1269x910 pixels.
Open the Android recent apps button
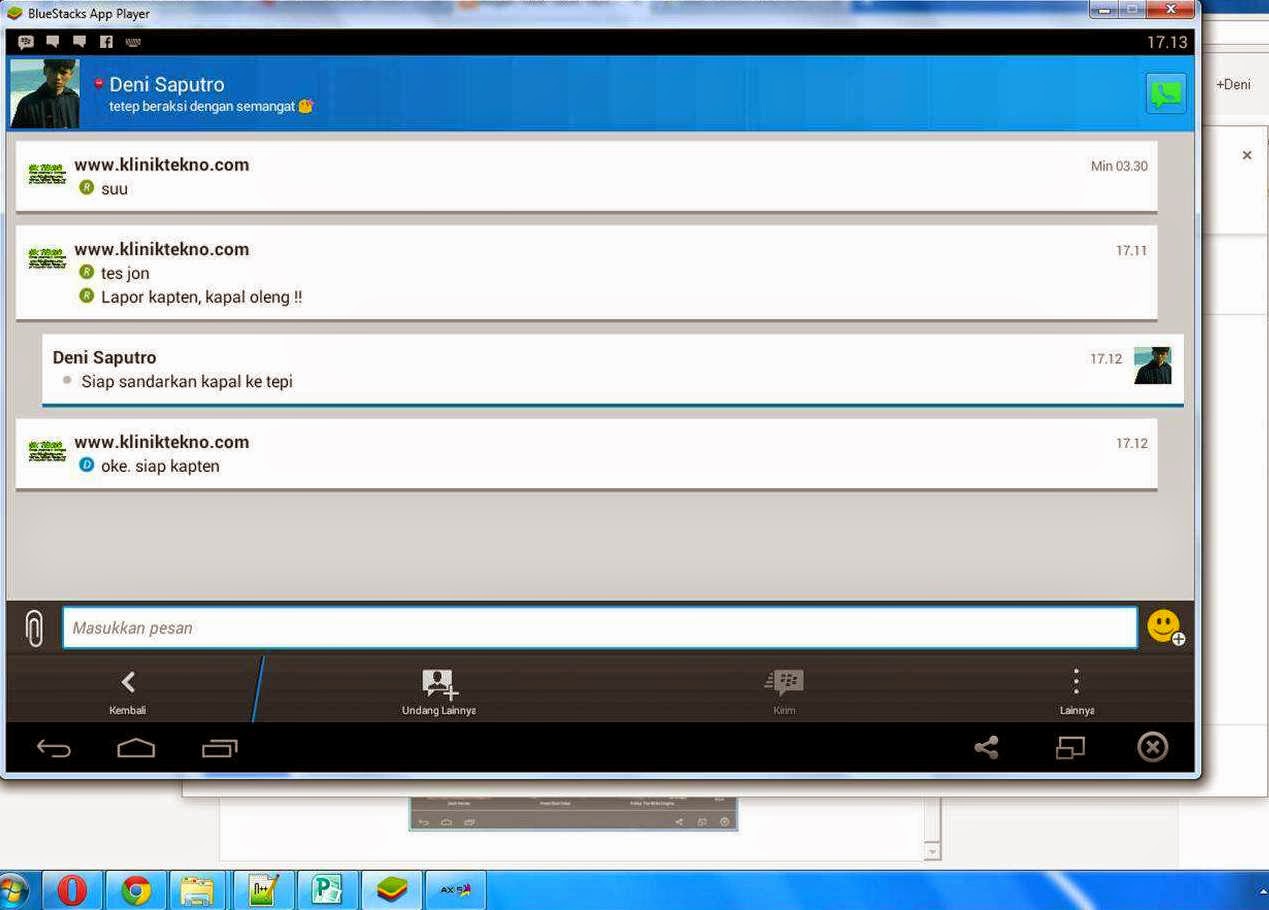click(x=220, y=748)
